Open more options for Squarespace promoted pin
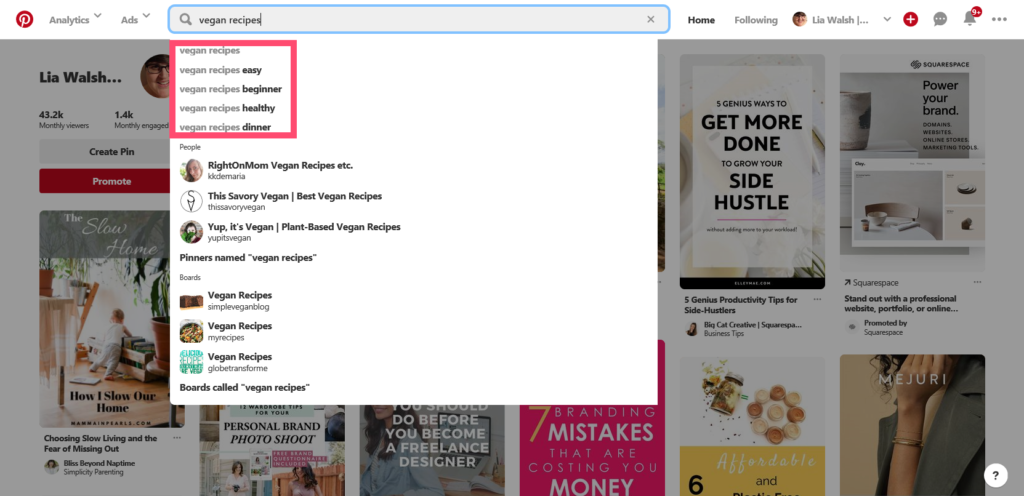 click(978, 283)
